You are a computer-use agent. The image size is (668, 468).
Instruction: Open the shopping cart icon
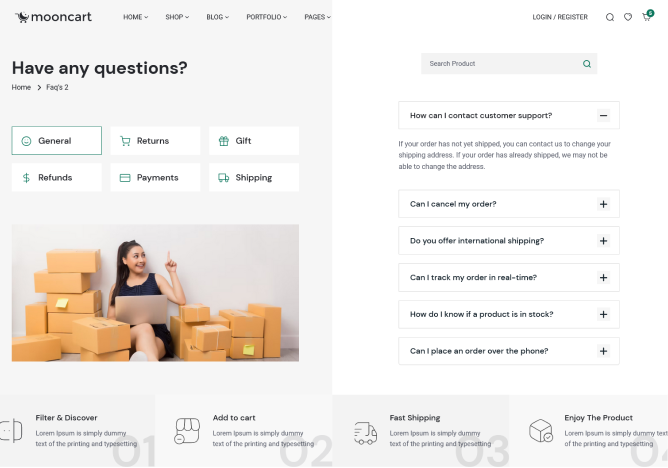pyautogui.click(x=646, y=17)
